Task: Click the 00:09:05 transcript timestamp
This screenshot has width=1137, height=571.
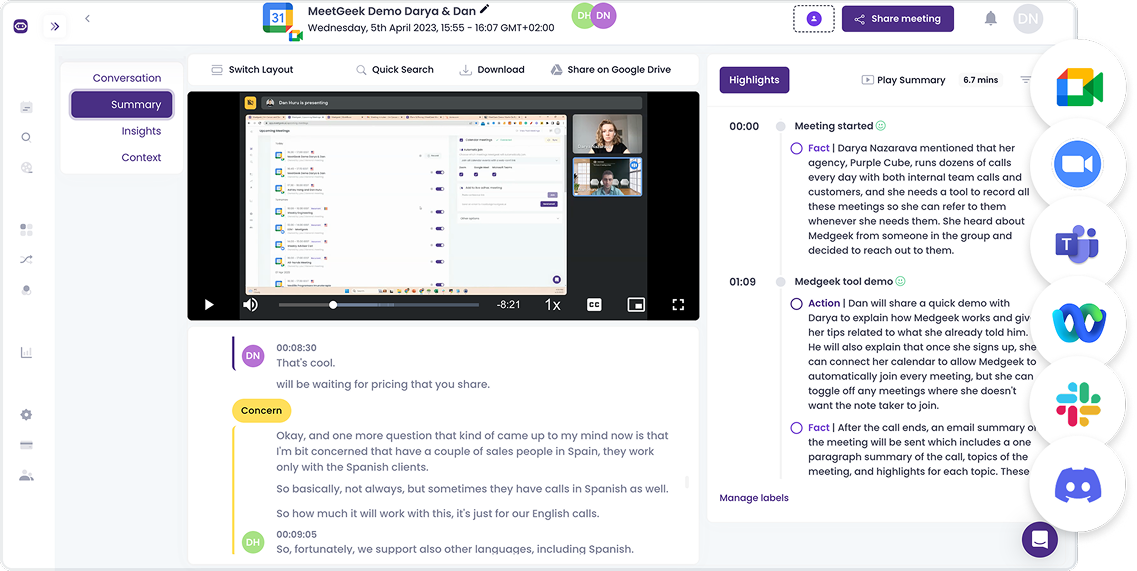Action: (x=296, y=534)
